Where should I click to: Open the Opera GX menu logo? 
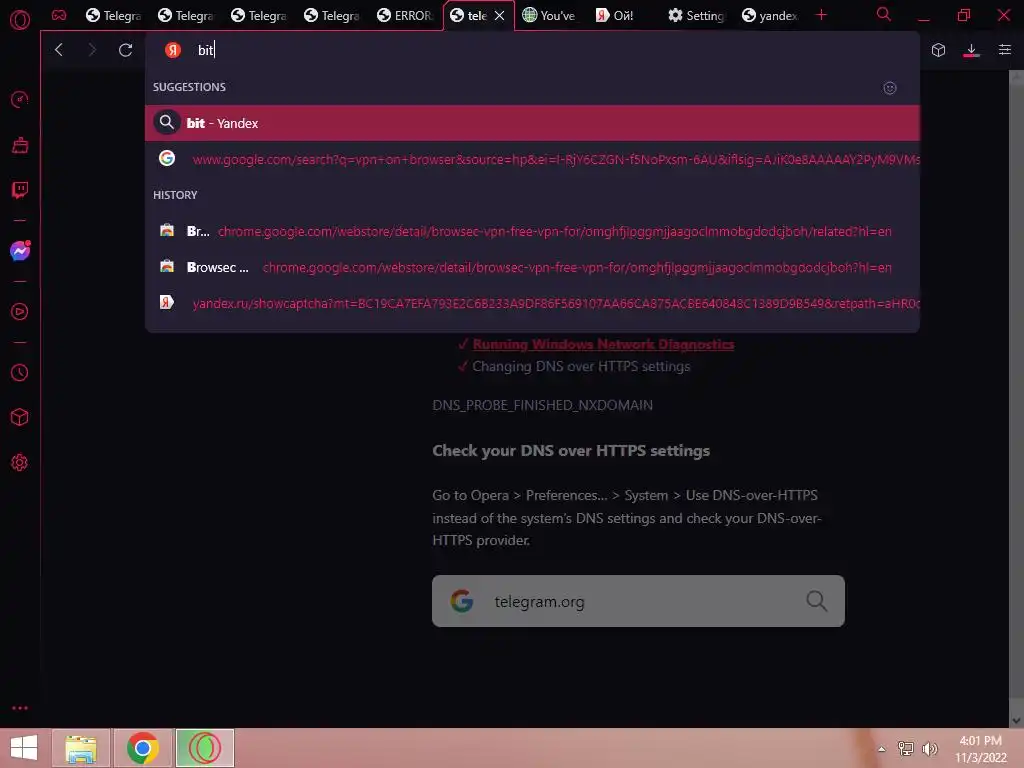pos(20,20)
